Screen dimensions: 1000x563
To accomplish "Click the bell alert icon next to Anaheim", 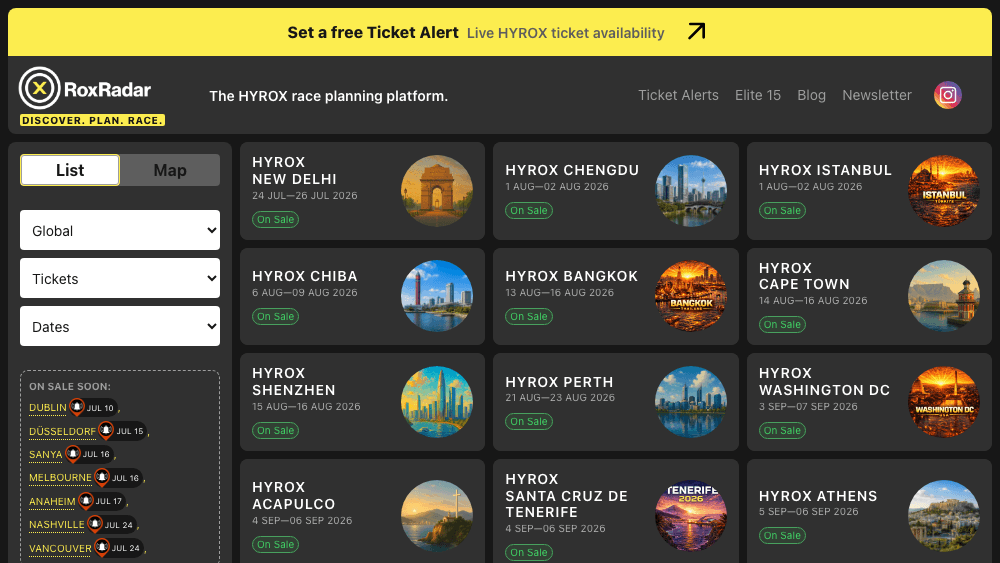I will (85, 501).
